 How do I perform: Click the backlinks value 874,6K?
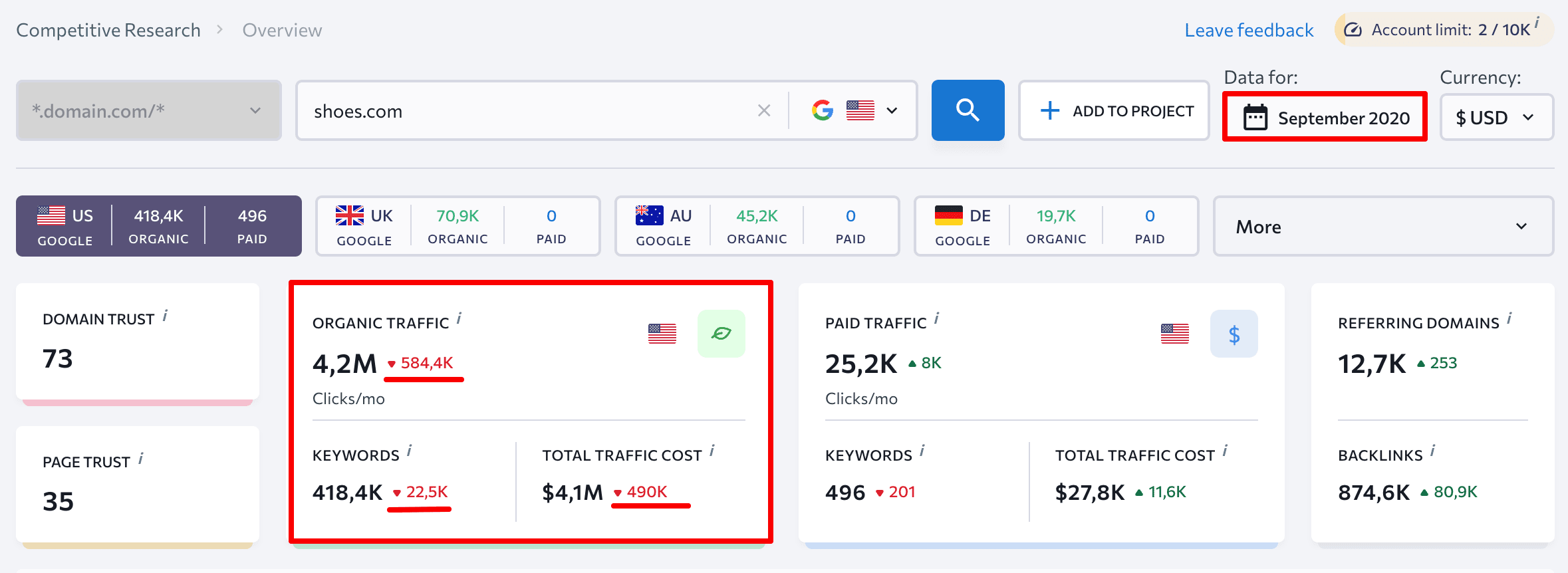point(1374,493)
